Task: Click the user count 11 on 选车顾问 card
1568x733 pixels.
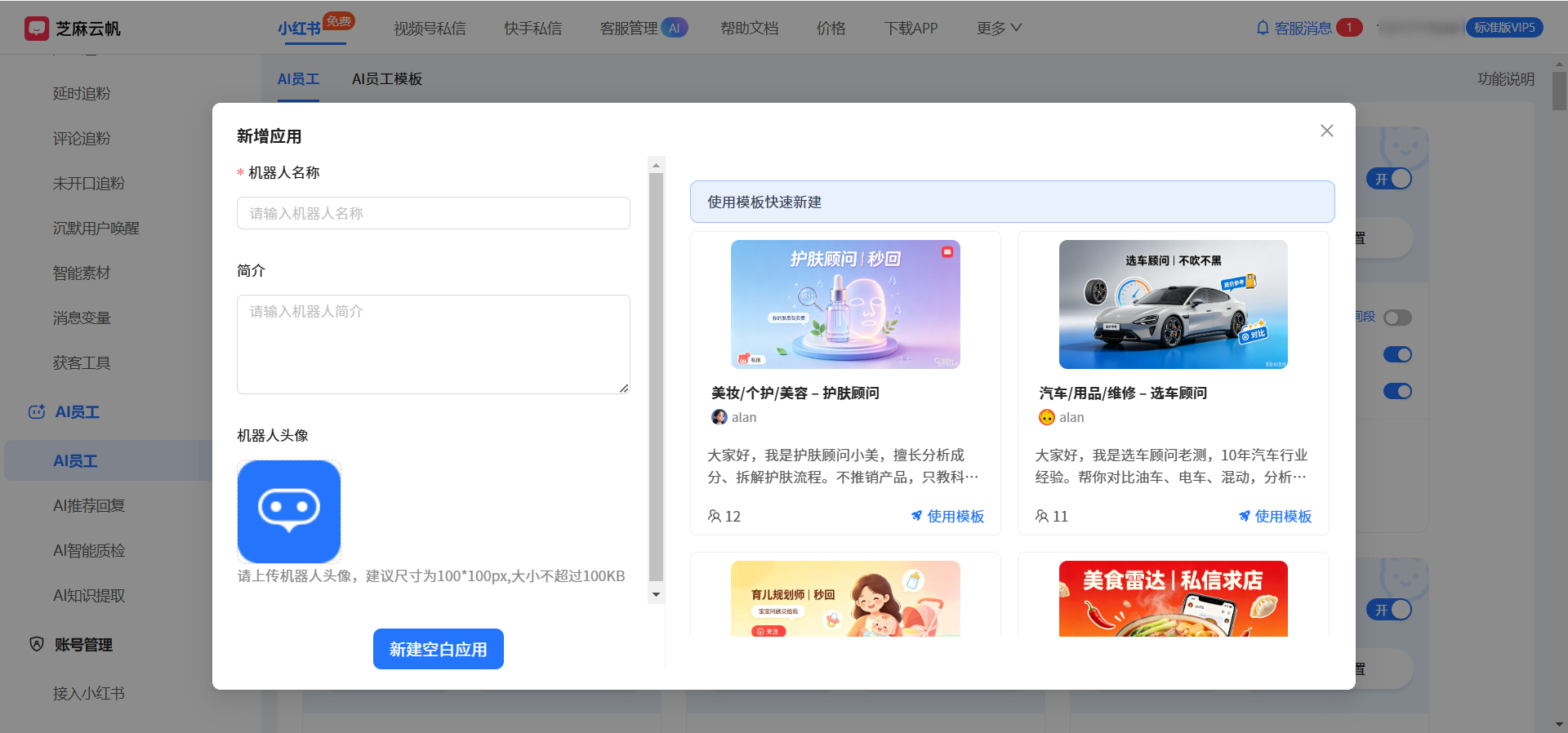Action: 1052,516
